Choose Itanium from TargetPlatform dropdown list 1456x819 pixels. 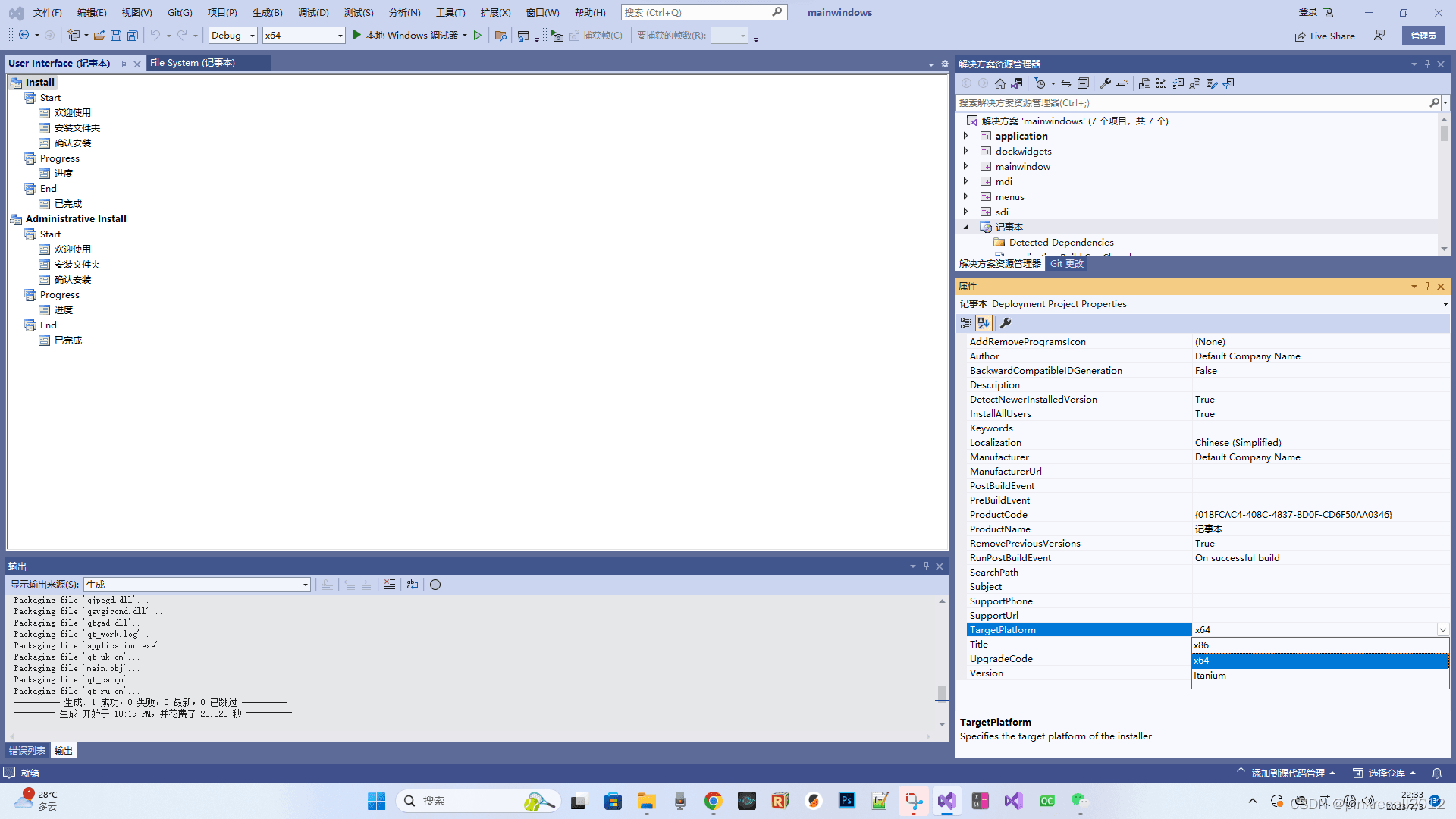[x=1210, y=676]
